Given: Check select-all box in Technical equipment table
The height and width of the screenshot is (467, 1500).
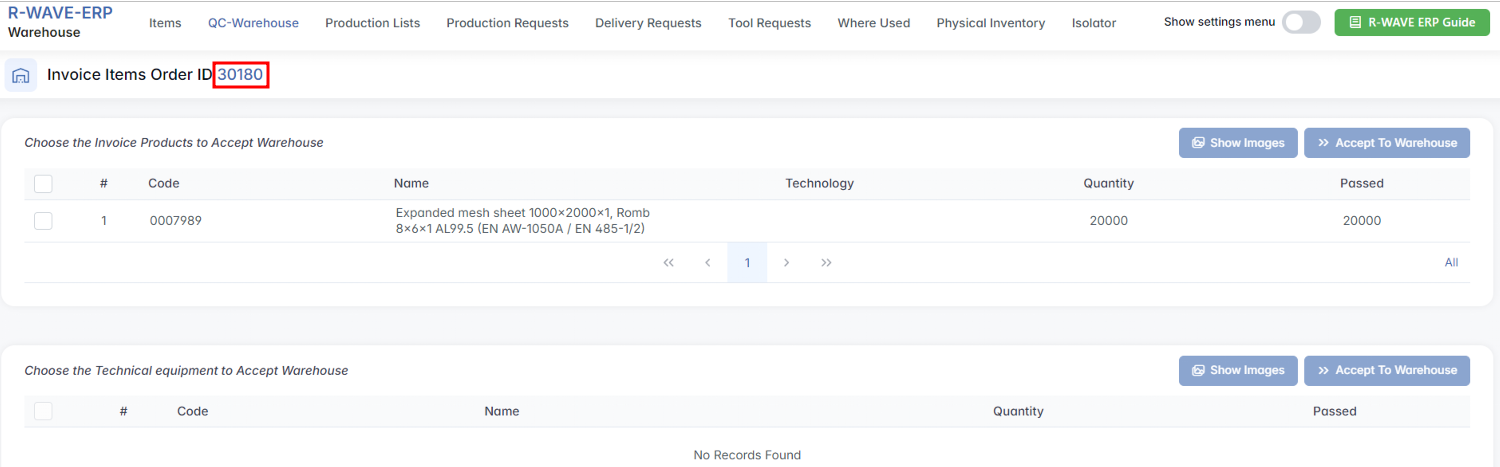Looking at the screenshot, I should [x=43, y=411].
